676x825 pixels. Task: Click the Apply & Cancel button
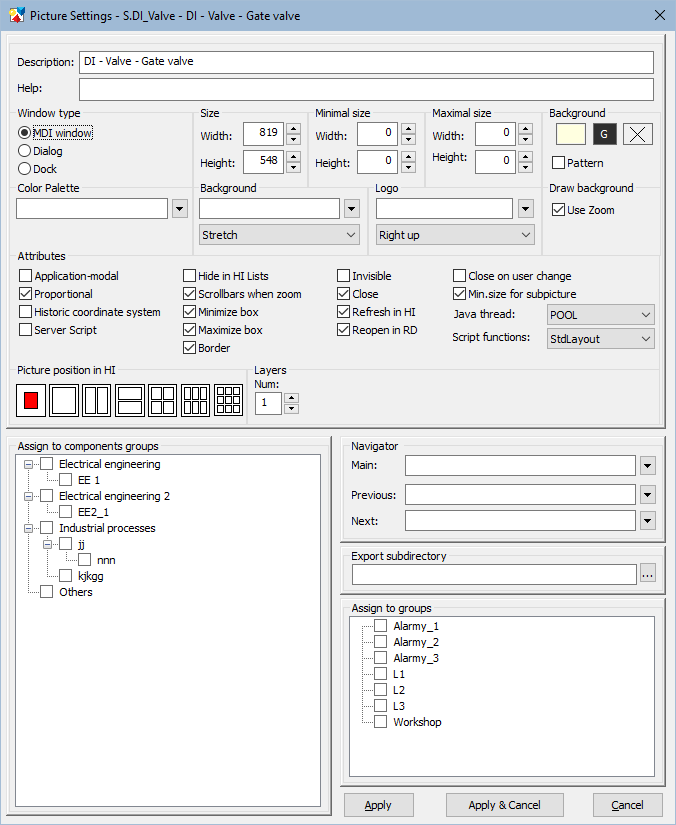tap(504, 805)
